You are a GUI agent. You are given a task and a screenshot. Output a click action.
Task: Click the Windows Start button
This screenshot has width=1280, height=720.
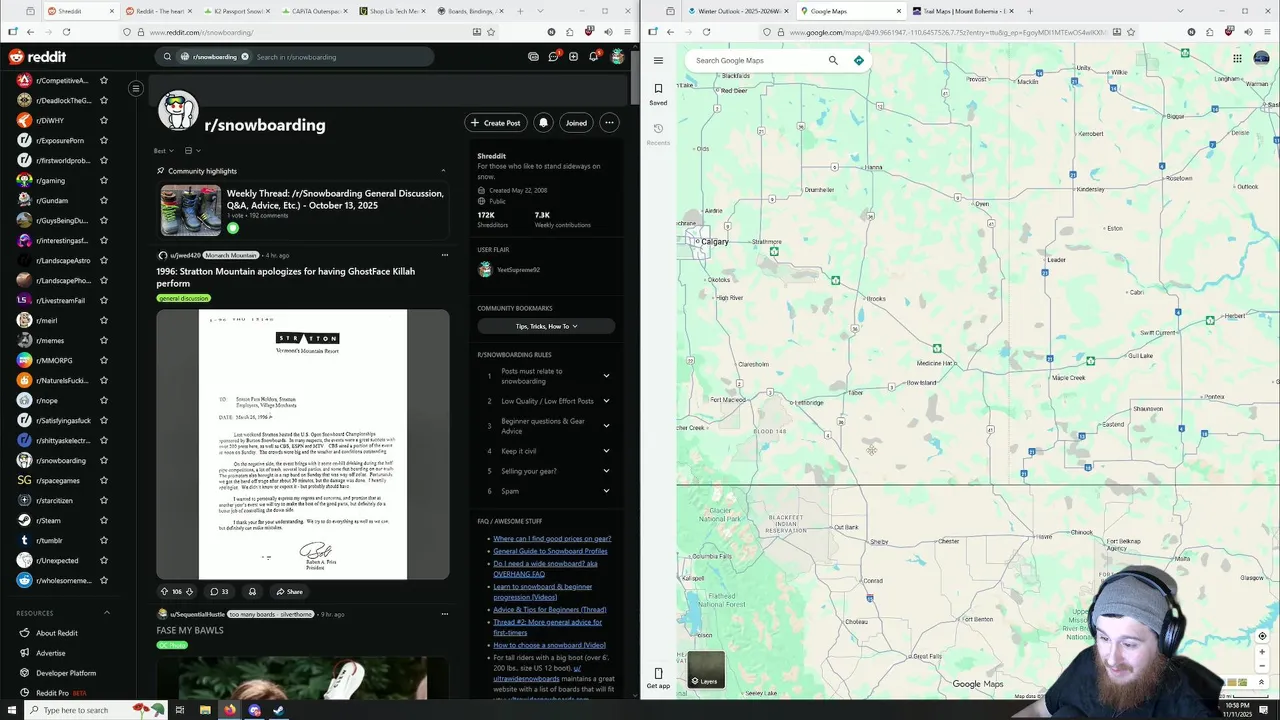pos(11,710)
